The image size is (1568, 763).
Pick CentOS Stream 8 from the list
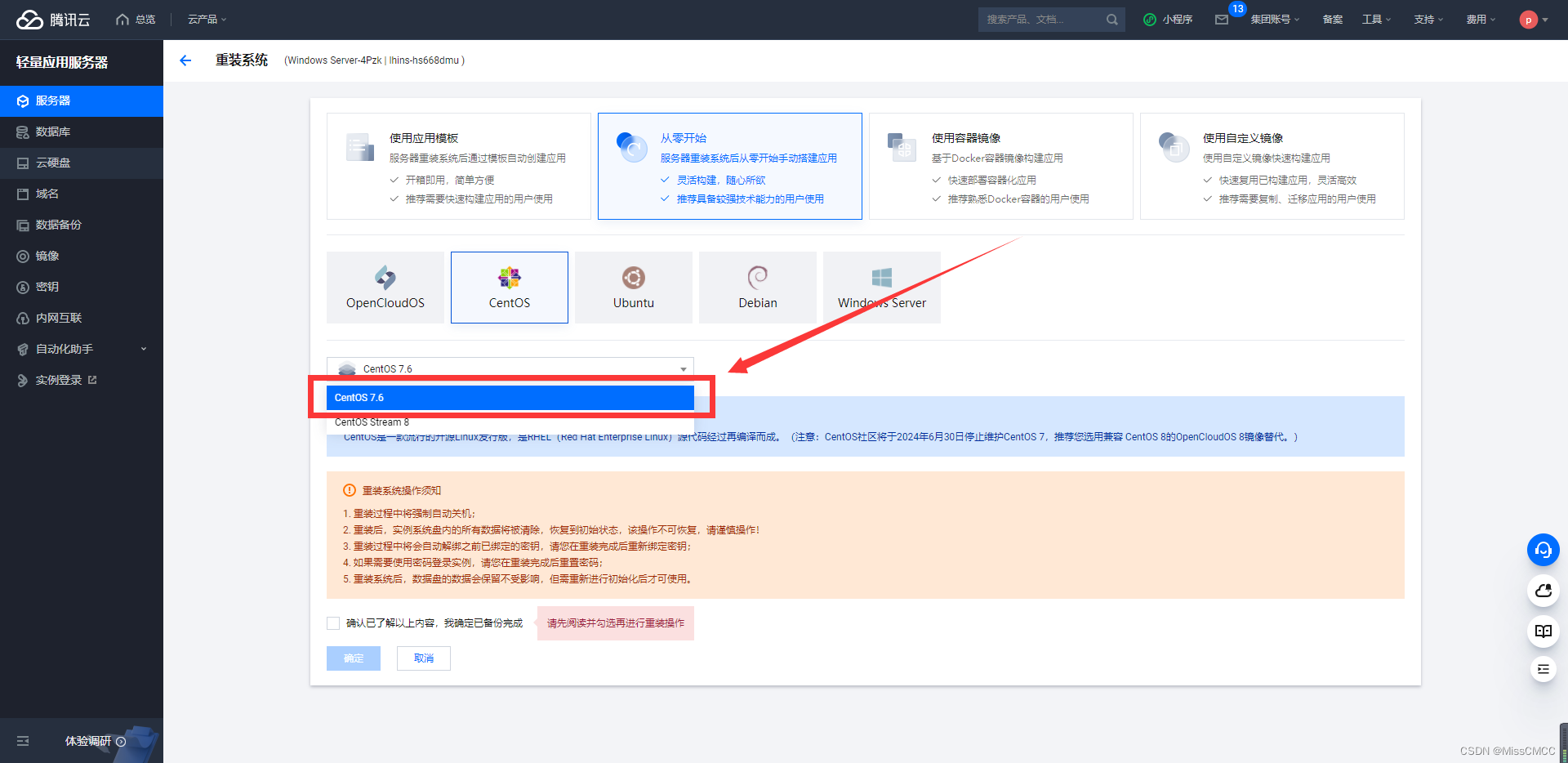coord(510,422)
